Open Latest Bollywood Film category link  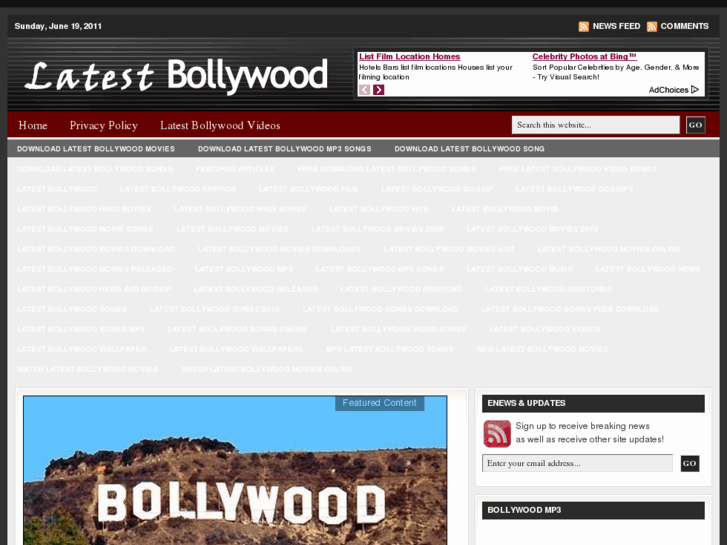(x=308, y=189)
